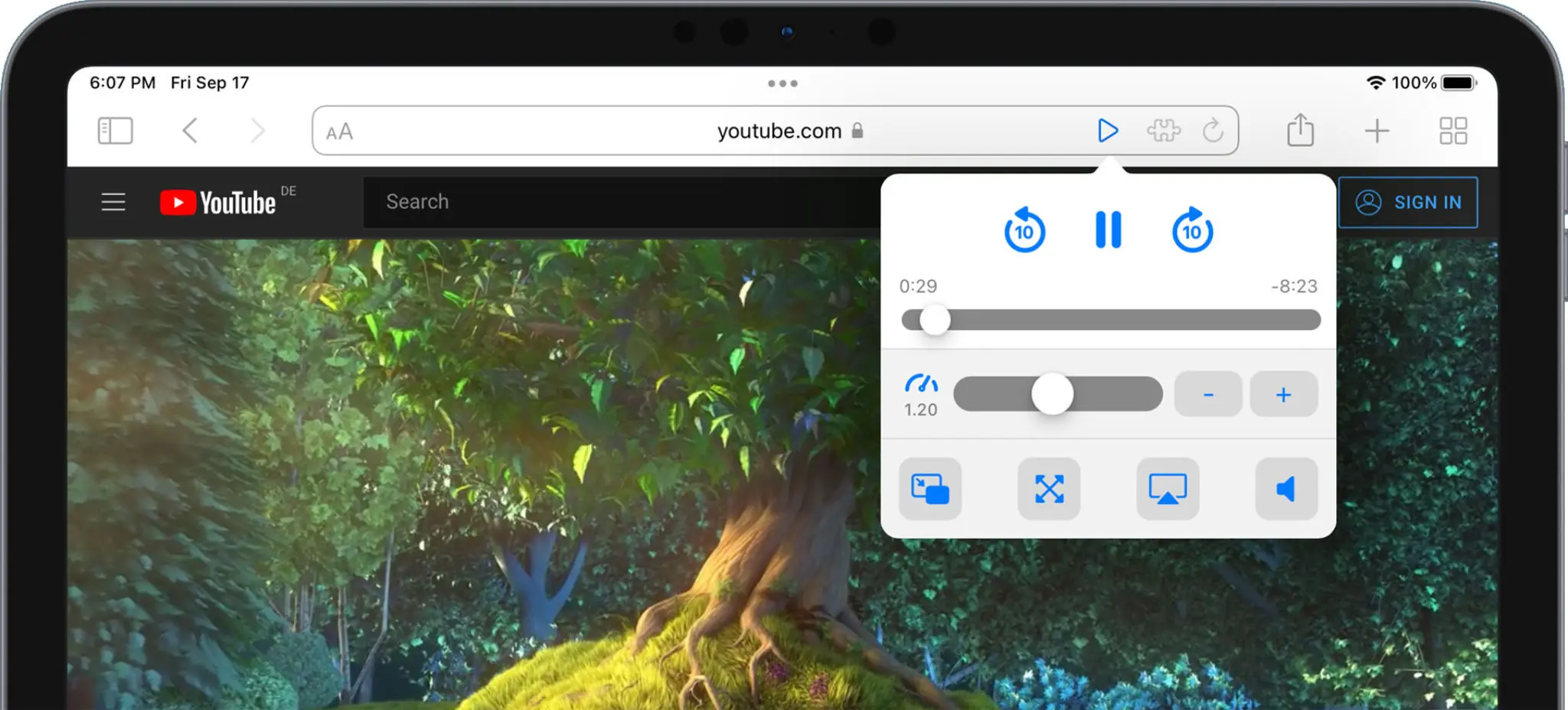Click the 1.20 speed value

[x=920, y=410]
